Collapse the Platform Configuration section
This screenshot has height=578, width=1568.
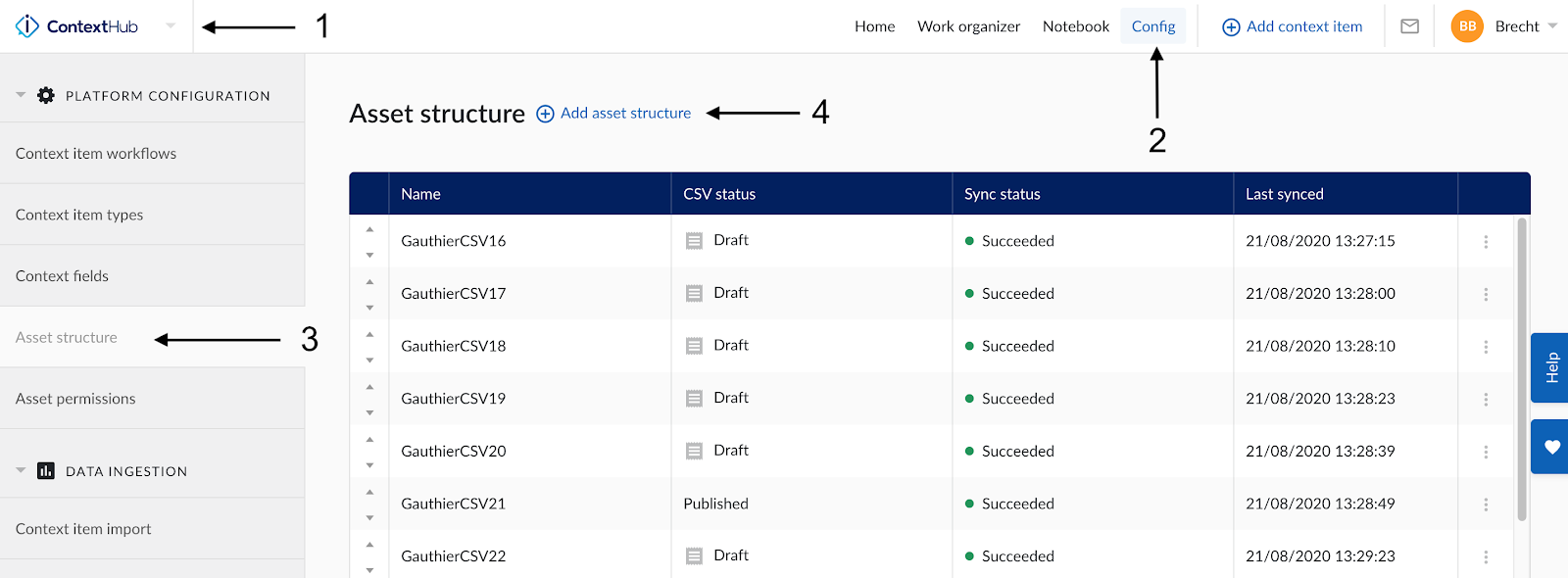click(21, 95)
